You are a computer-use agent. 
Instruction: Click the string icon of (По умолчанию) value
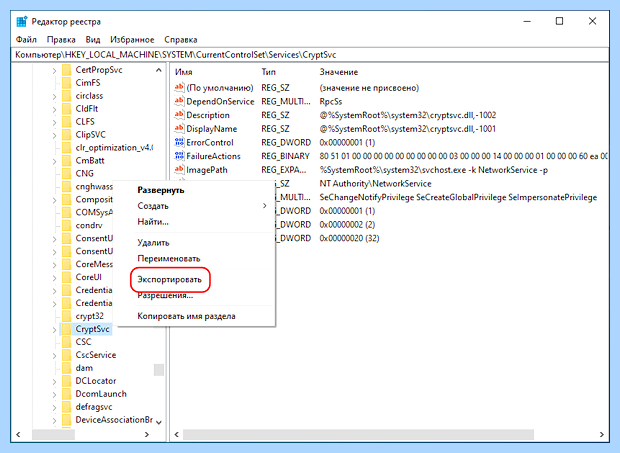coord(179,87)
